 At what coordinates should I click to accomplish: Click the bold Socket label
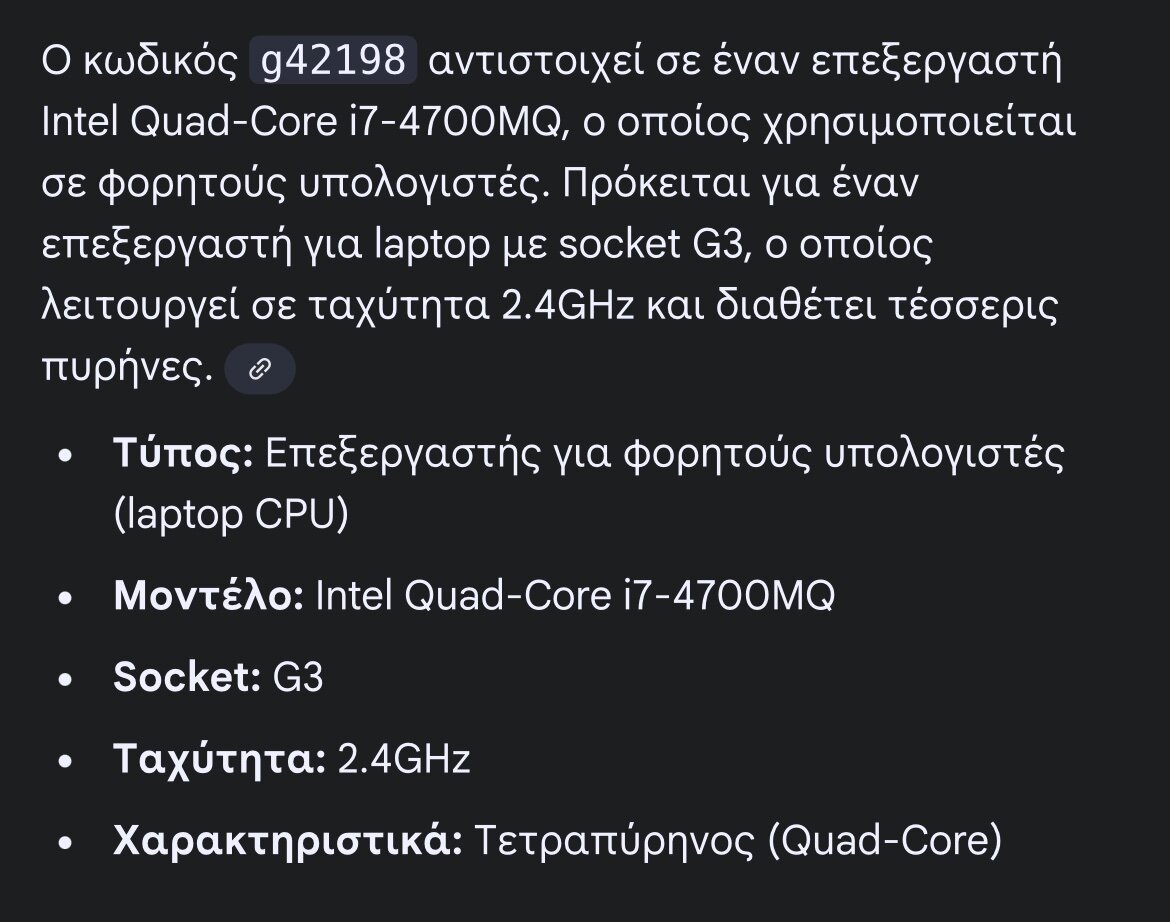click(187, 677)
